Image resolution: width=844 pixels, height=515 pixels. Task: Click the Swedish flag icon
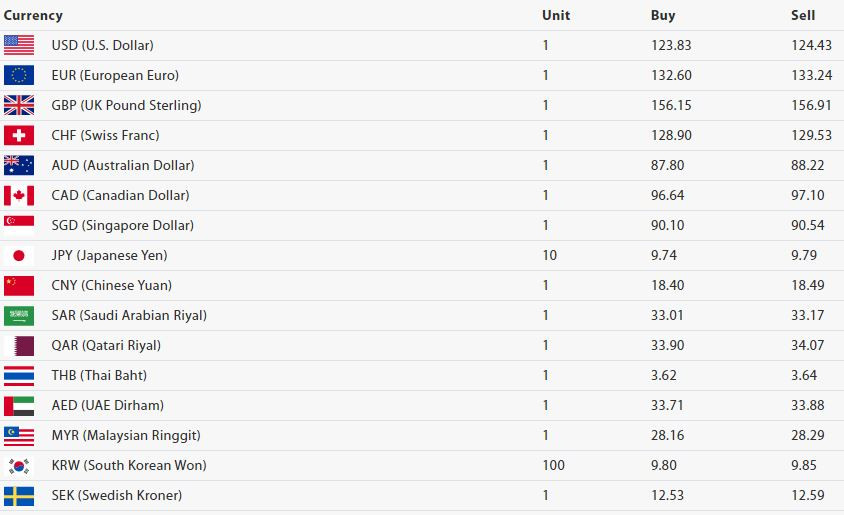click(19, 496)
